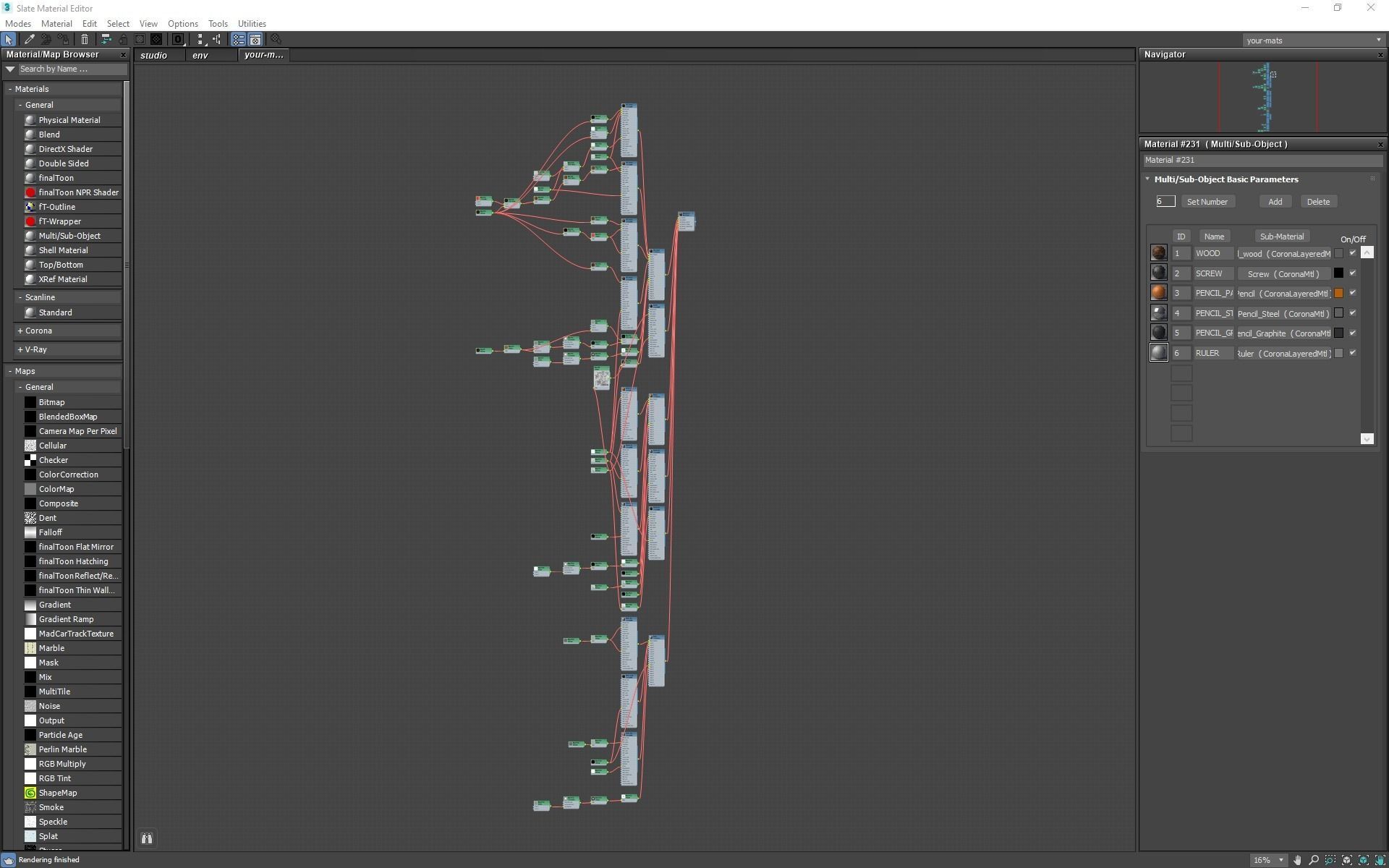Toggle the Material/Map Browser panel icon
The height and width of the screenshot is (868, 1389).
[238, 40]
